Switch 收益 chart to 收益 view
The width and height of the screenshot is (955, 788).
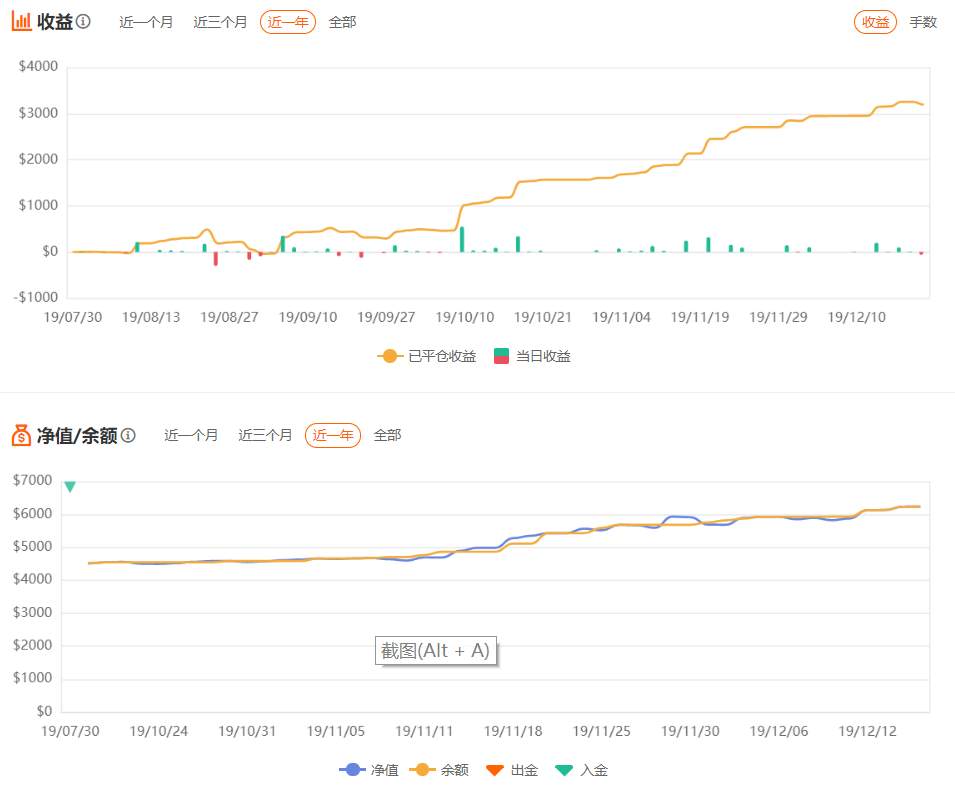click(x=875, y=23)
